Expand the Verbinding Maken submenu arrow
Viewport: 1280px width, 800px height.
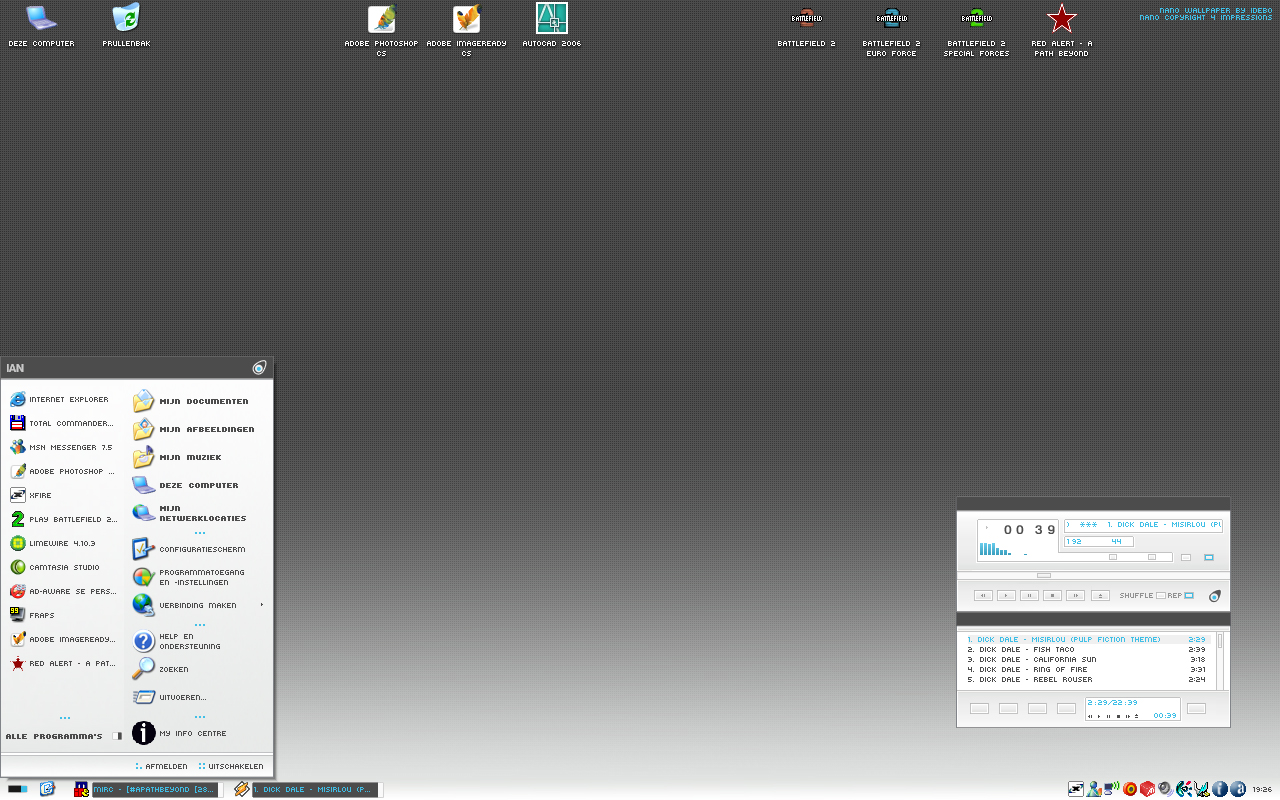point(262,604)
